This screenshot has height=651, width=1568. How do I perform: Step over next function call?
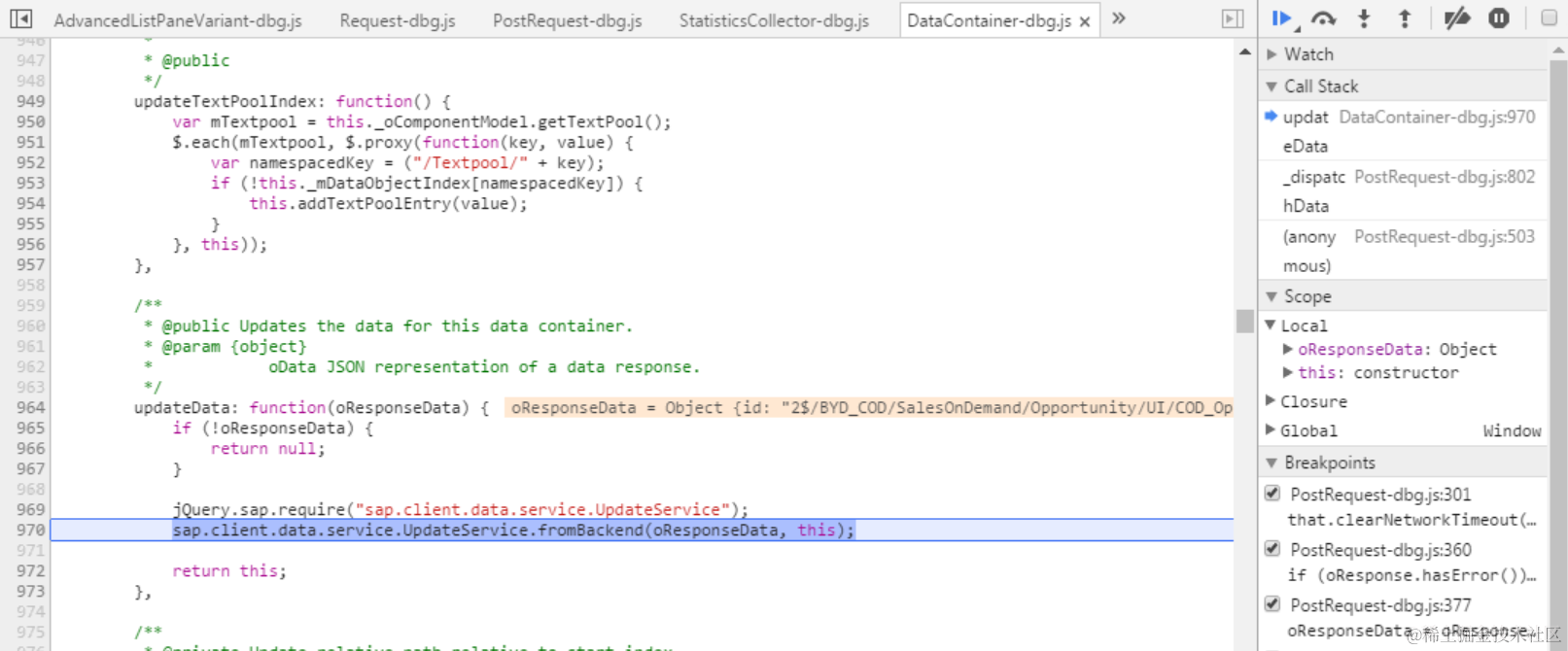[x=1324, y=18]
